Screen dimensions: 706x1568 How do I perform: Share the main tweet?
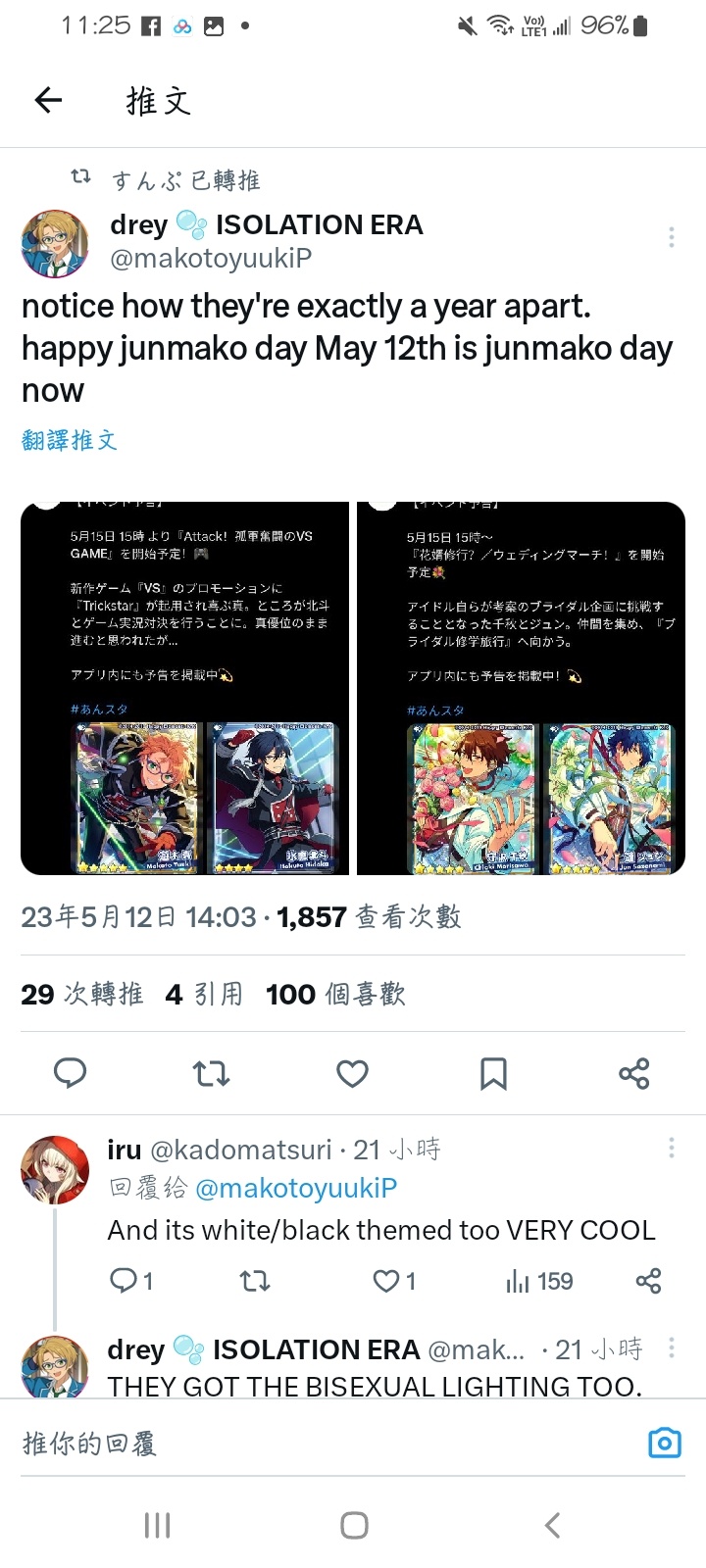[634, 1074]
